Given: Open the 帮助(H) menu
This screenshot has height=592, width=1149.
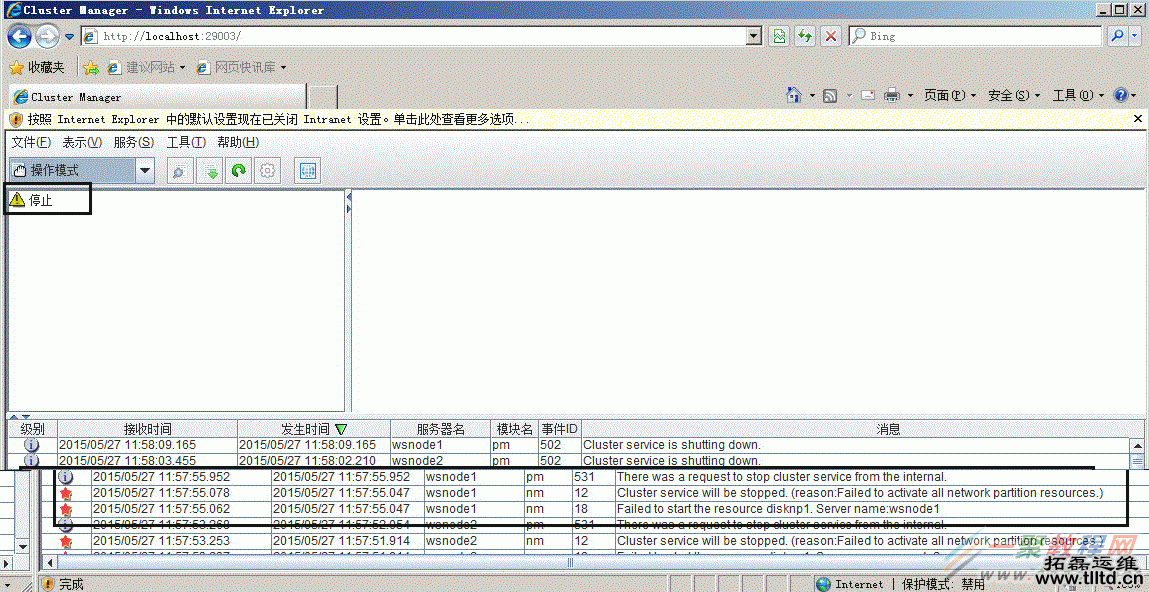Looking at the screenshot, I should (x=238, y=143).
